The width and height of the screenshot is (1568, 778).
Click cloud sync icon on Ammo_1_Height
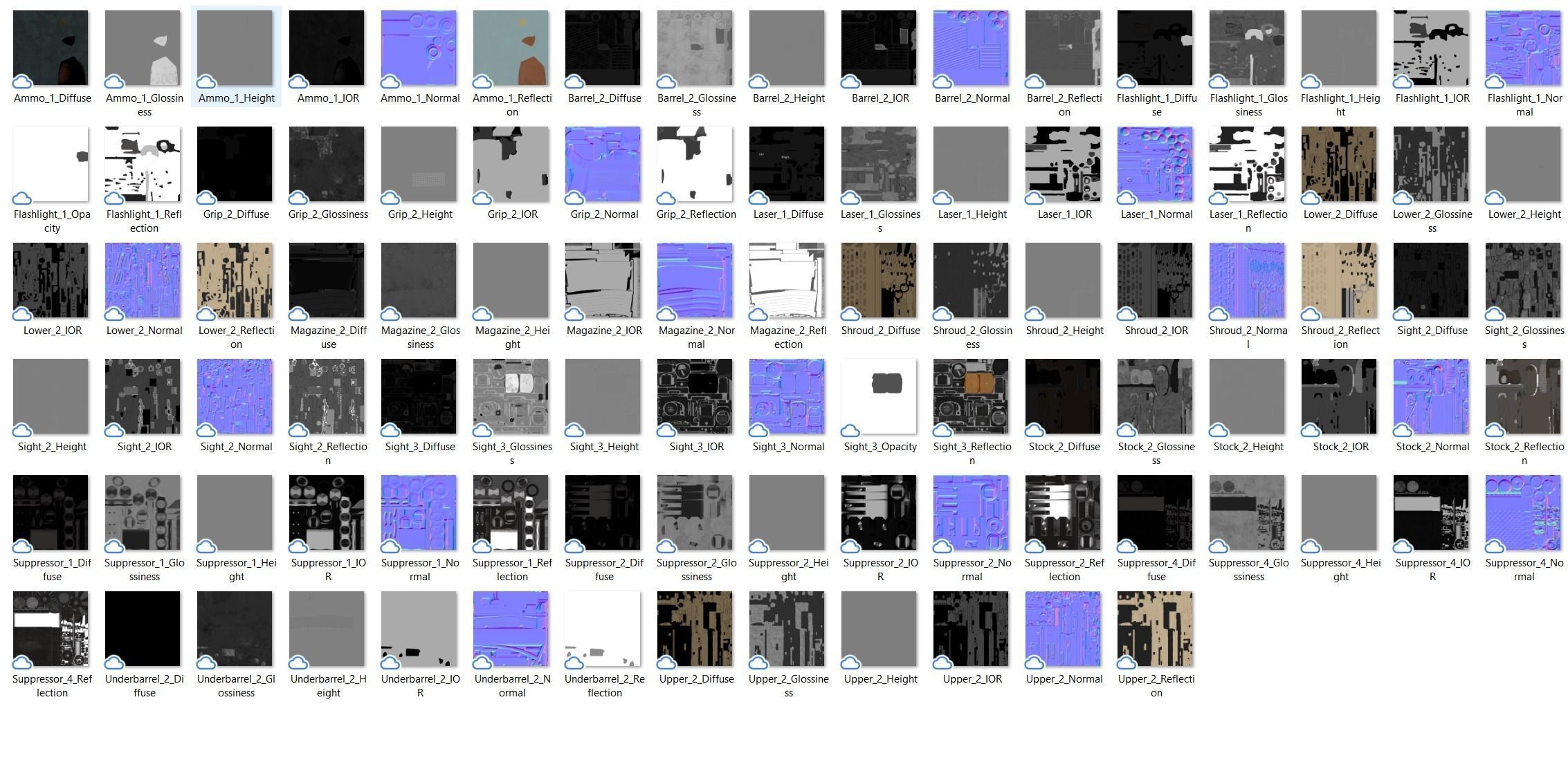point(206,82)
